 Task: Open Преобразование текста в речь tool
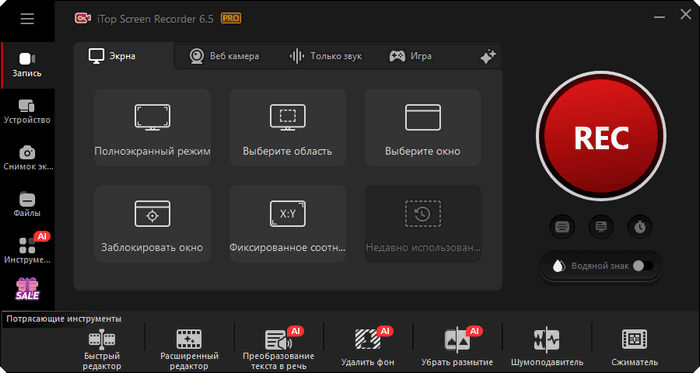pos(279,349)
